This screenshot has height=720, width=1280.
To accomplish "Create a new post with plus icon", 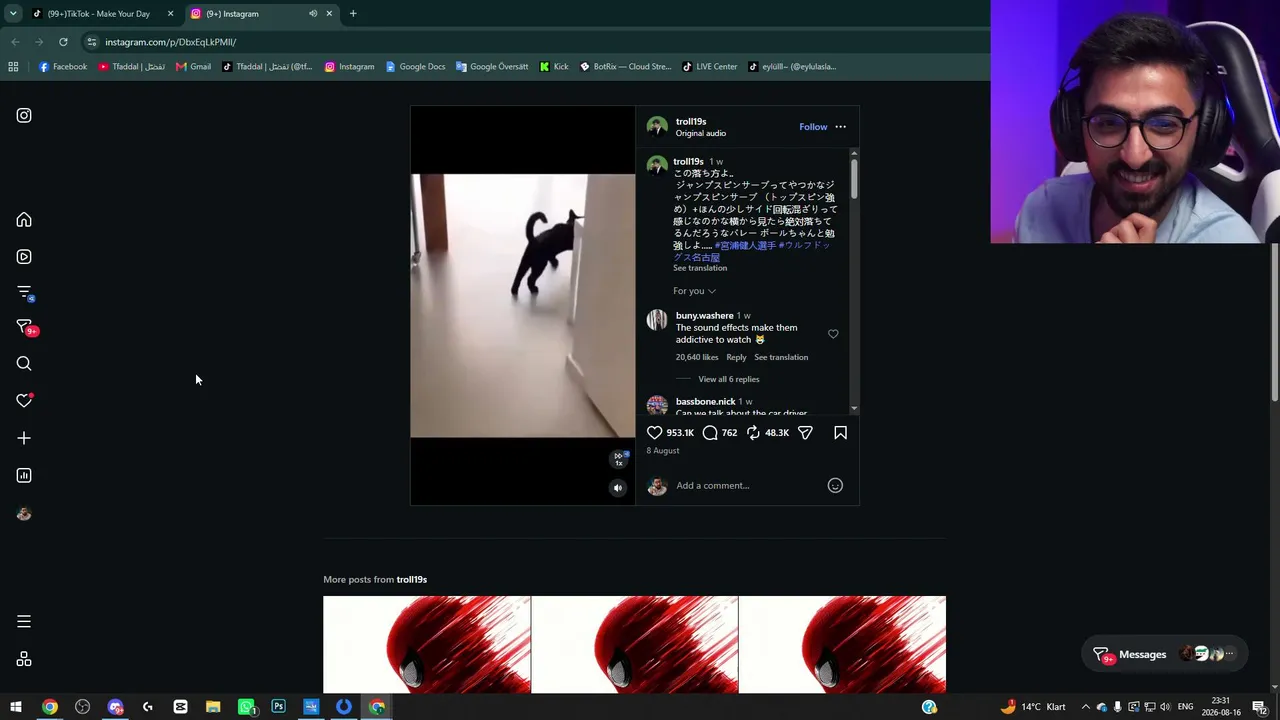I will 24,438.
